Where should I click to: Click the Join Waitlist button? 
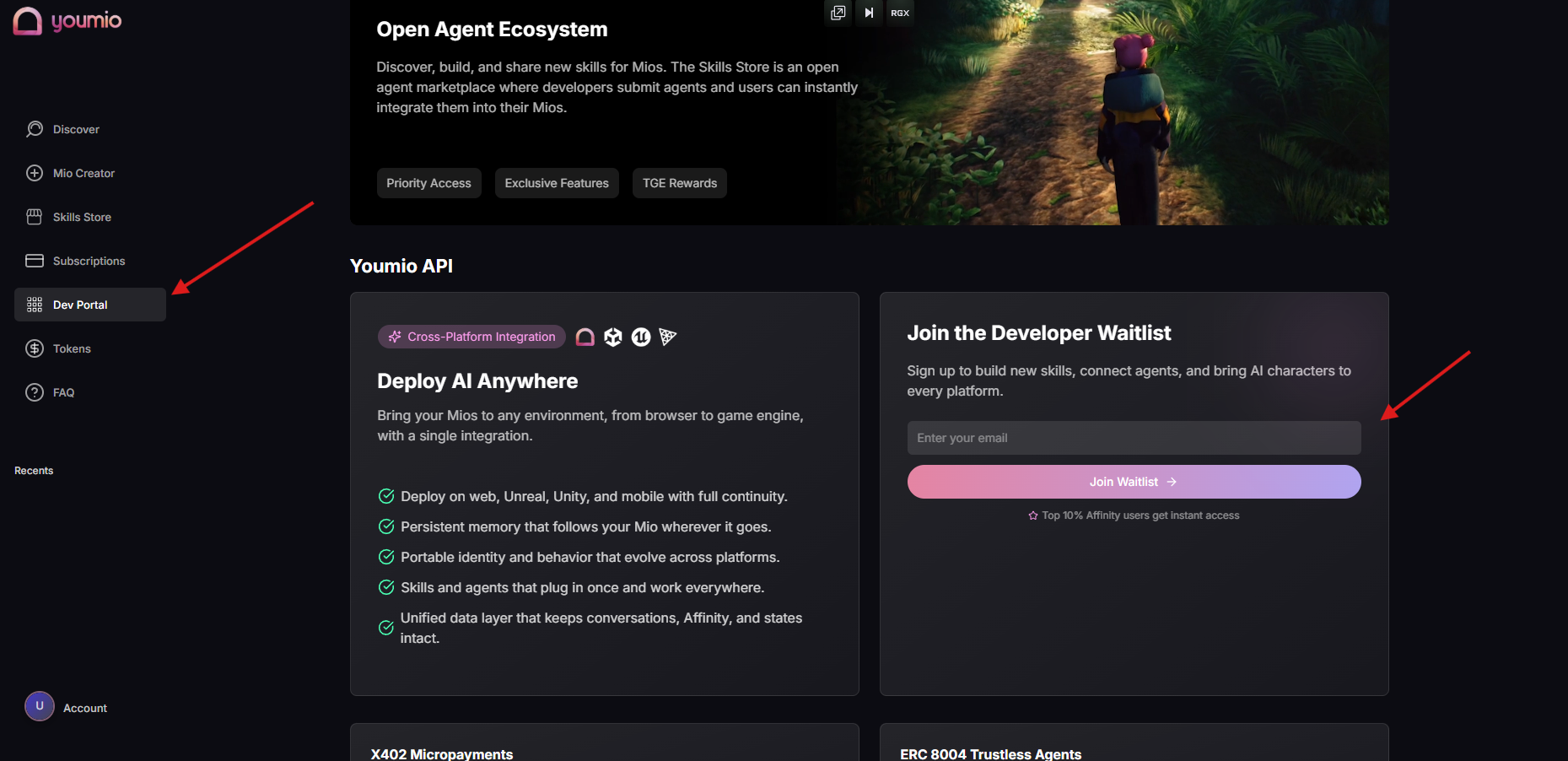(1133, 482)
